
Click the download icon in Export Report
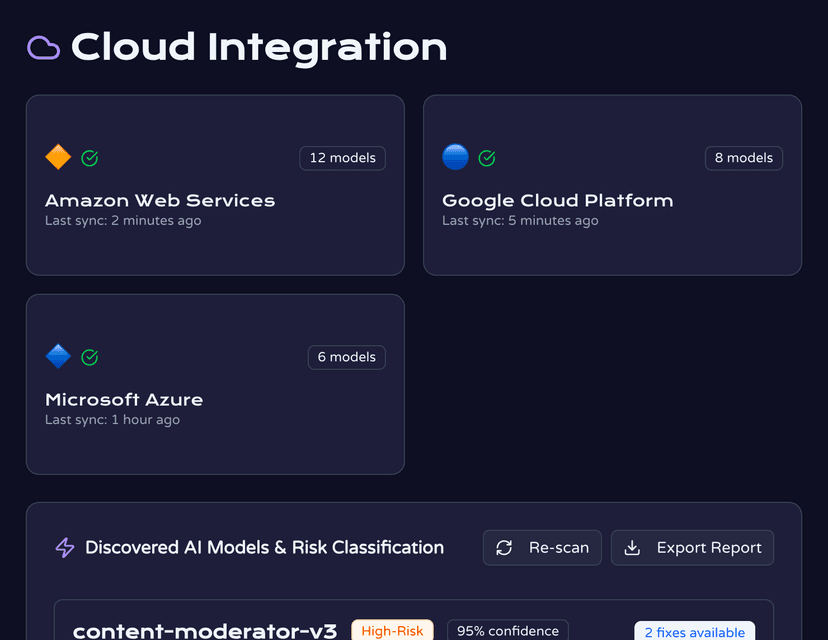tap(632, 548)
